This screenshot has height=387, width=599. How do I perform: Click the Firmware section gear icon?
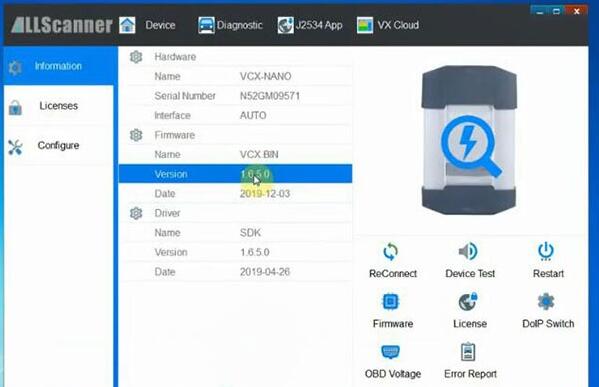[x=136, y=135]
